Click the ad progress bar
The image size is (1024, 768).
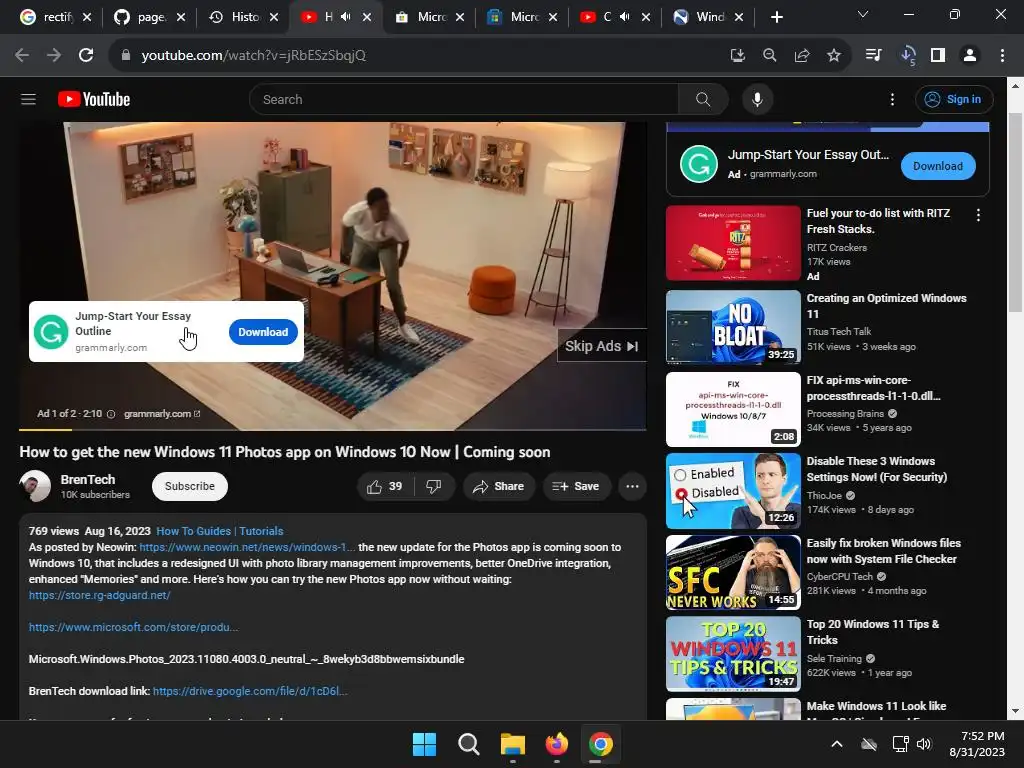click(332, 430)
